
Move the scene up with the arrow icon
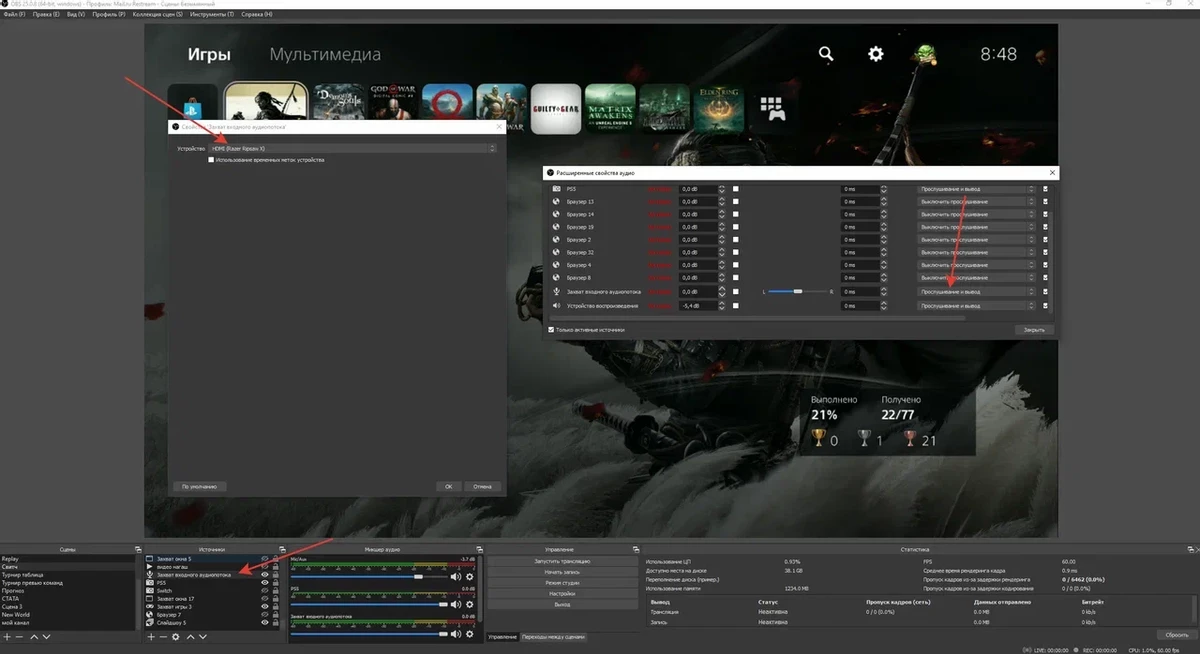click(x=34, y=637)
